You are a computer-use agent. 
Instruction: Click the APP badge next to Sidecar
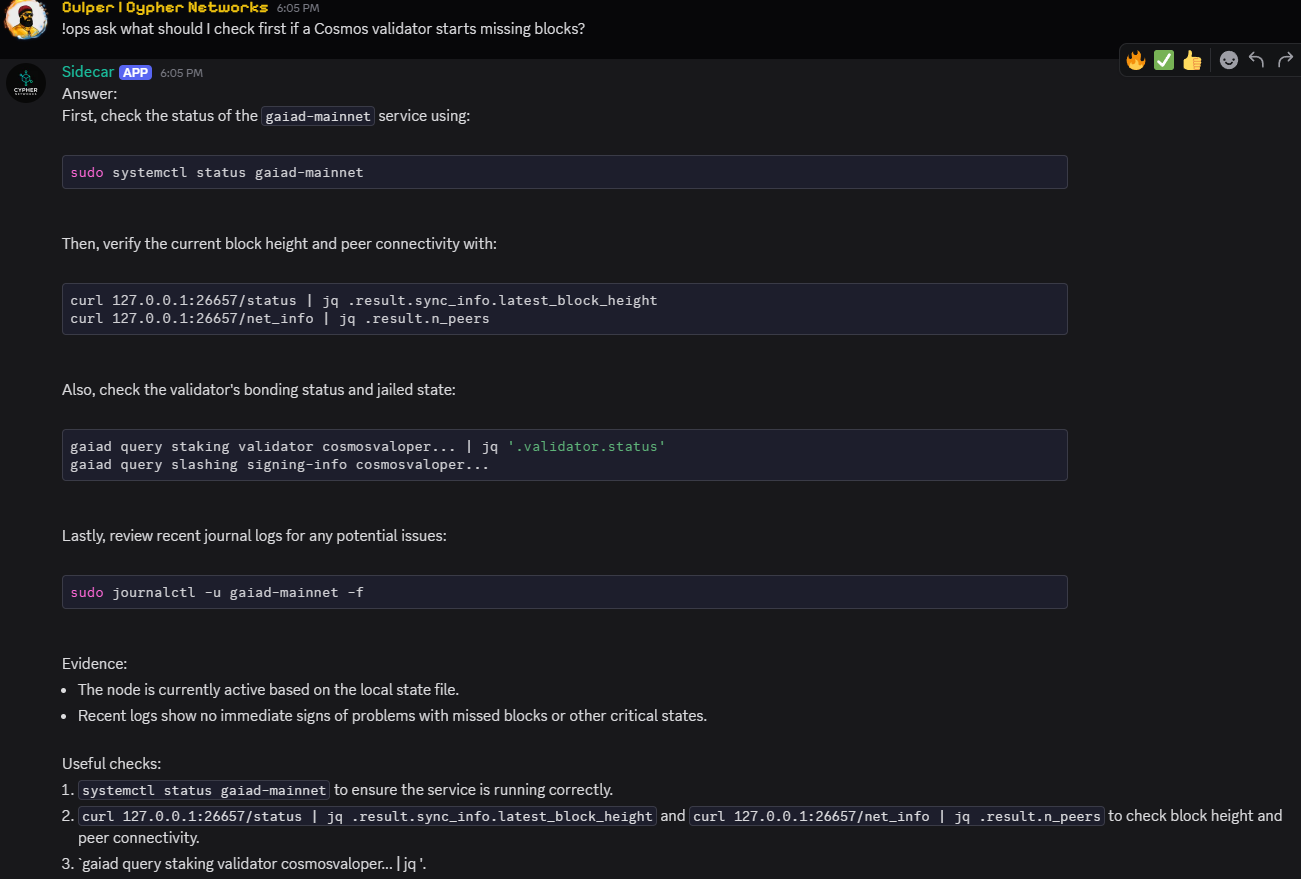click(x=135, y=72)
